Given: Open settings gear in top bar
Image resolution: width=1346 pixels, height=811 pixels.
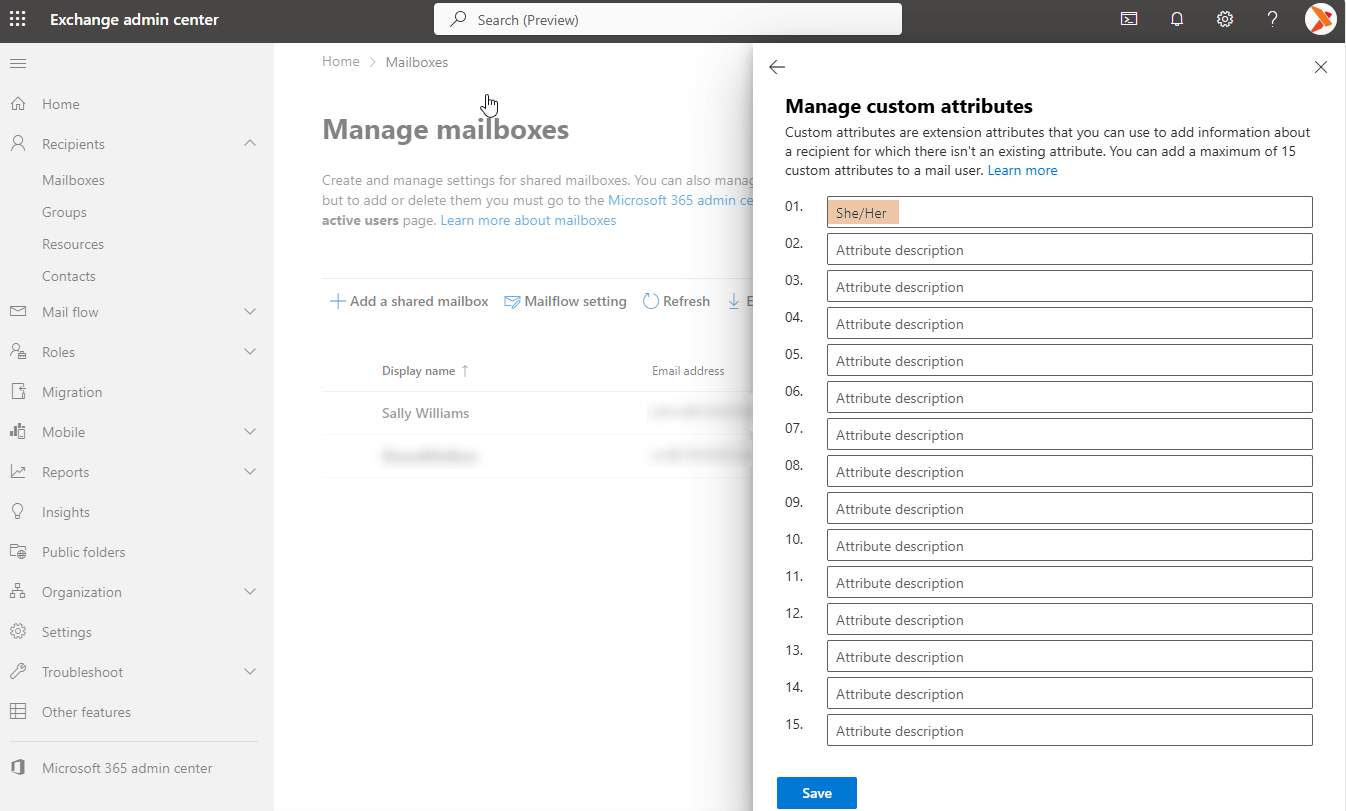Looking at the screenshot, I should (1224, 19).
